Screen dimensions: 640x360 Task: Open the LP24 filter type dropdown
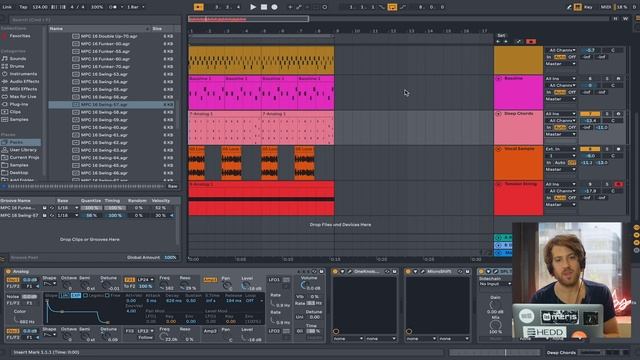[x=146, y=280]
